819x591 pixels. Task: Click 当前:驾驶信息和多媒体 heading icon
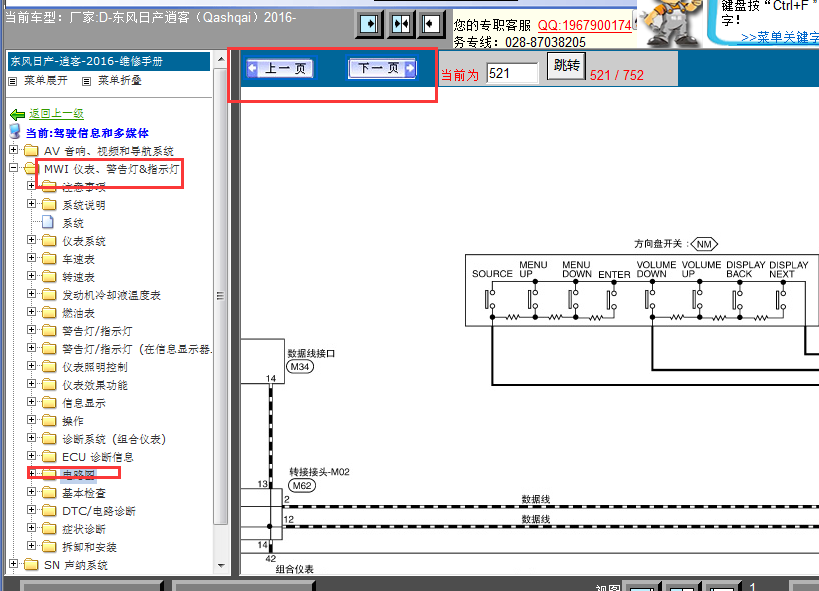tap(15, 132)
